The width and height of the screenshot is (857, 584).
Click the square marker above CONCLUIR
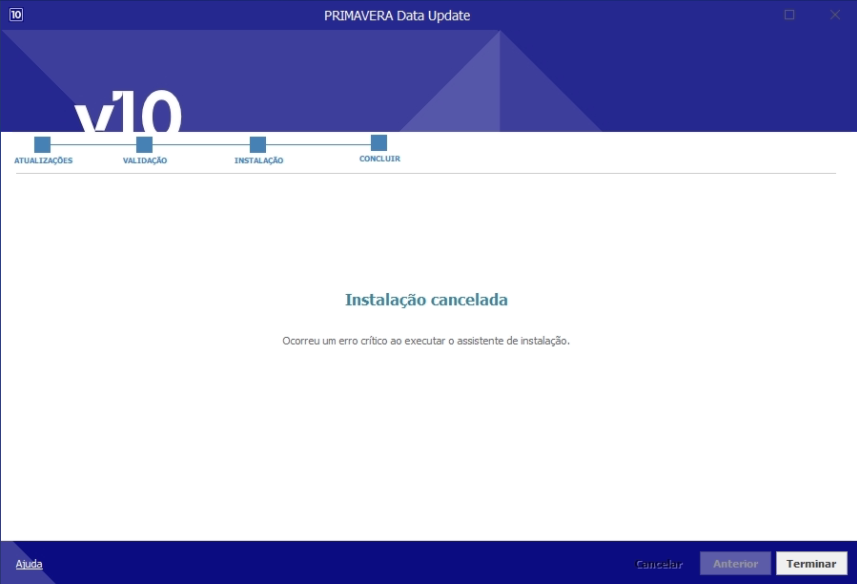(379, 143)
